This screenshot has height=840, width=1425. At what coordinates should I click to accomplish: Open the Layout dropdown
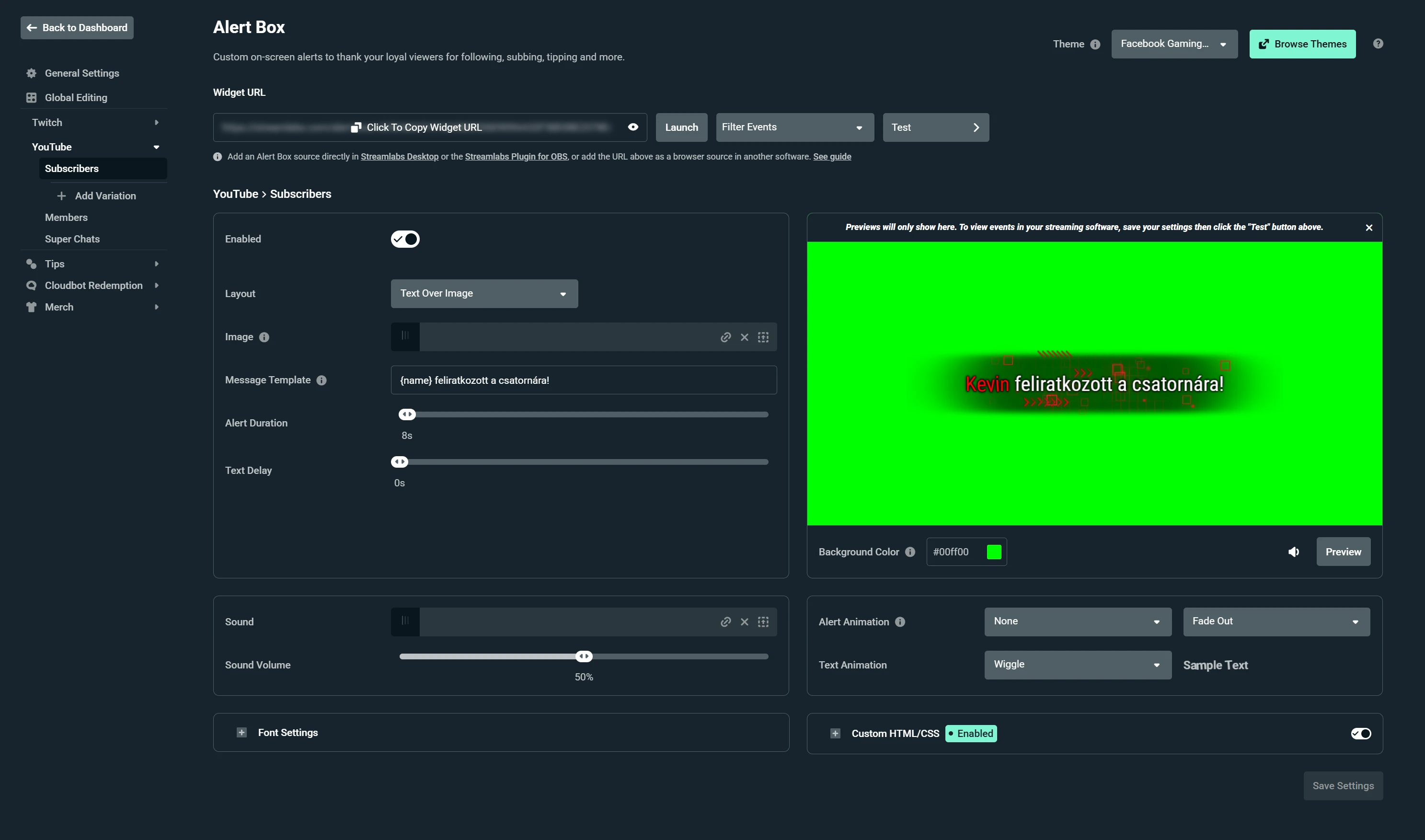pyautogui.click(x=484, y=294)
